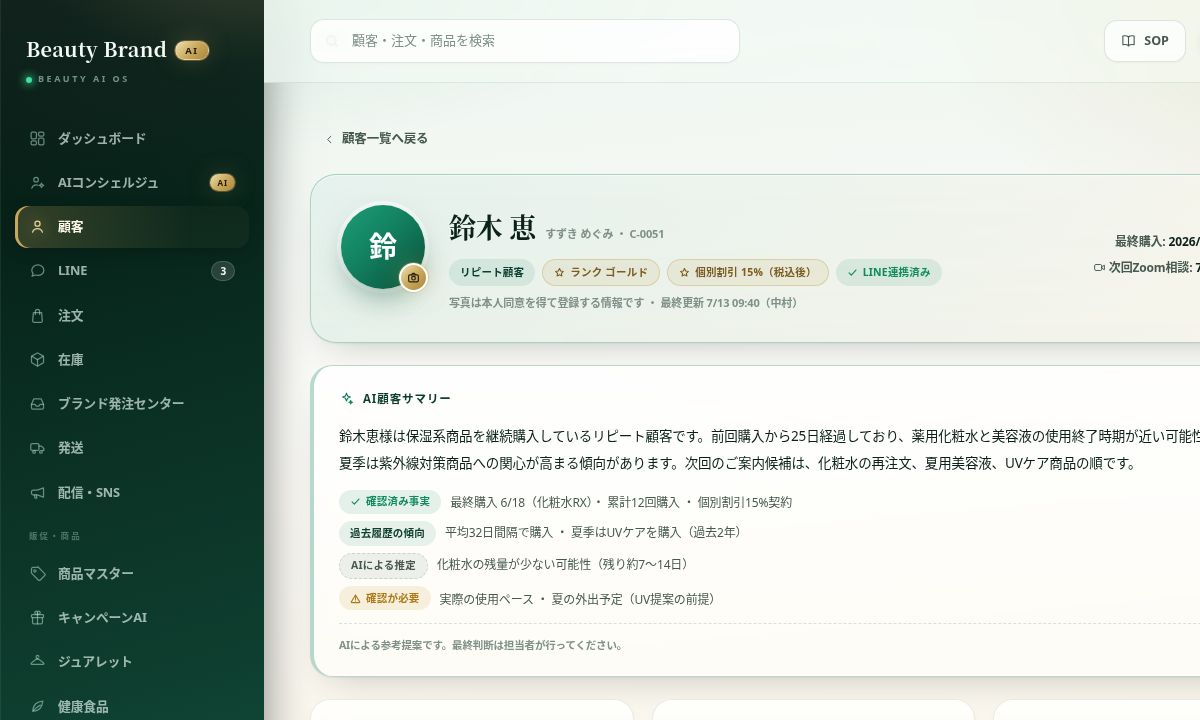This screenshot has width=1200, height=720.
Task: Click the customer name 鈴木 恵
Action: tap(493, 227)
